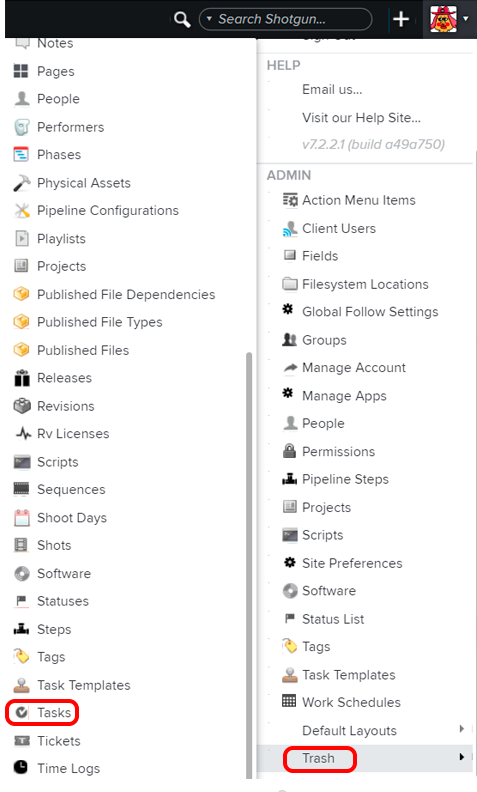The width and height of the screenshot is (477, 792).
Task: Open Visit our Help Site... link
Action: [x=361, y=118]
